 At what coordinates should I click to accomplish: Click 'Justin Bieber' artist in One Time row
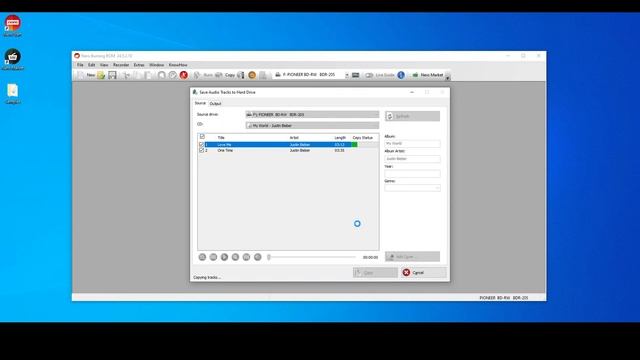(x=300, y=150)
